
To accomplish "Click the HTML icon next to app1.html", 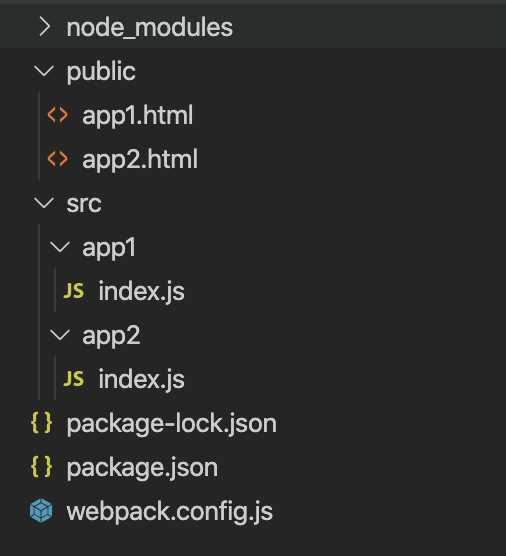I will [58, 115].
